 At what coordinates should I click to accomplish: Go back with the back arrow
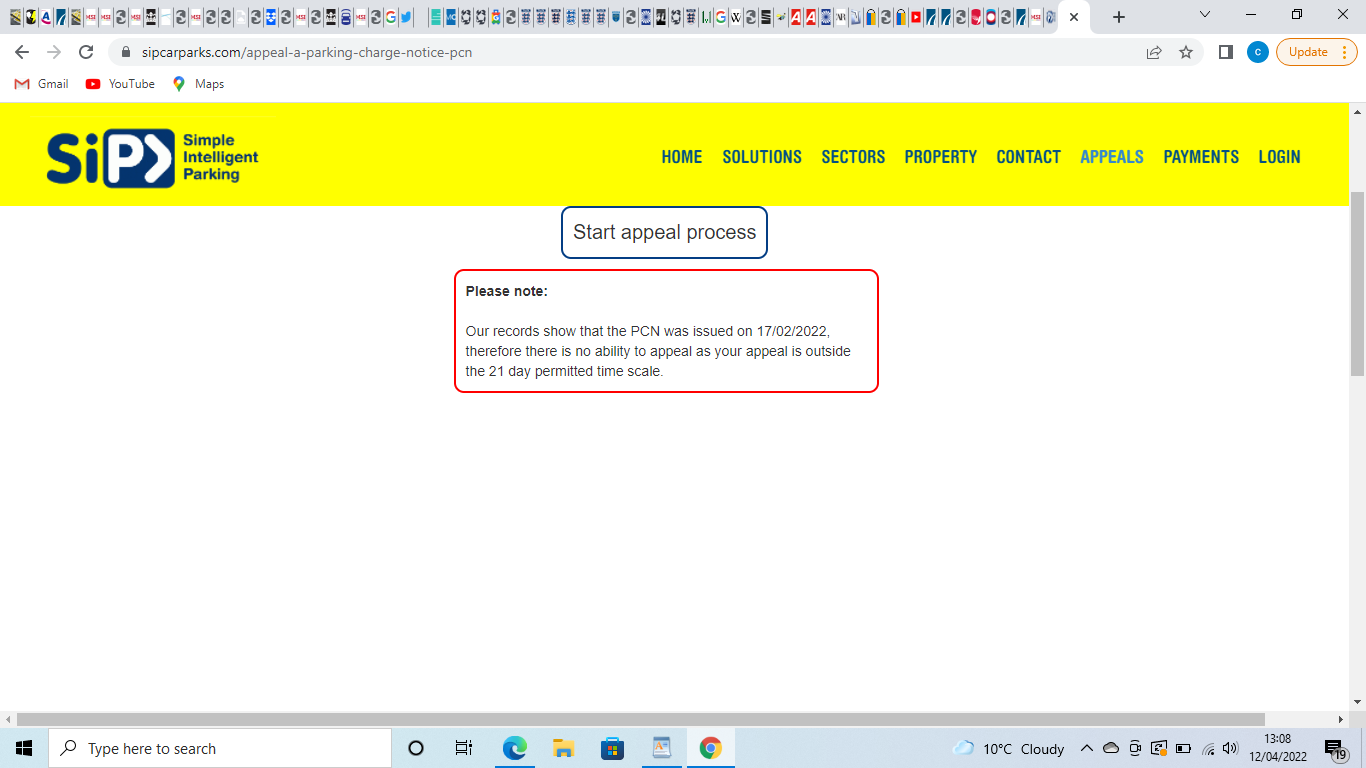click(22, 52)
